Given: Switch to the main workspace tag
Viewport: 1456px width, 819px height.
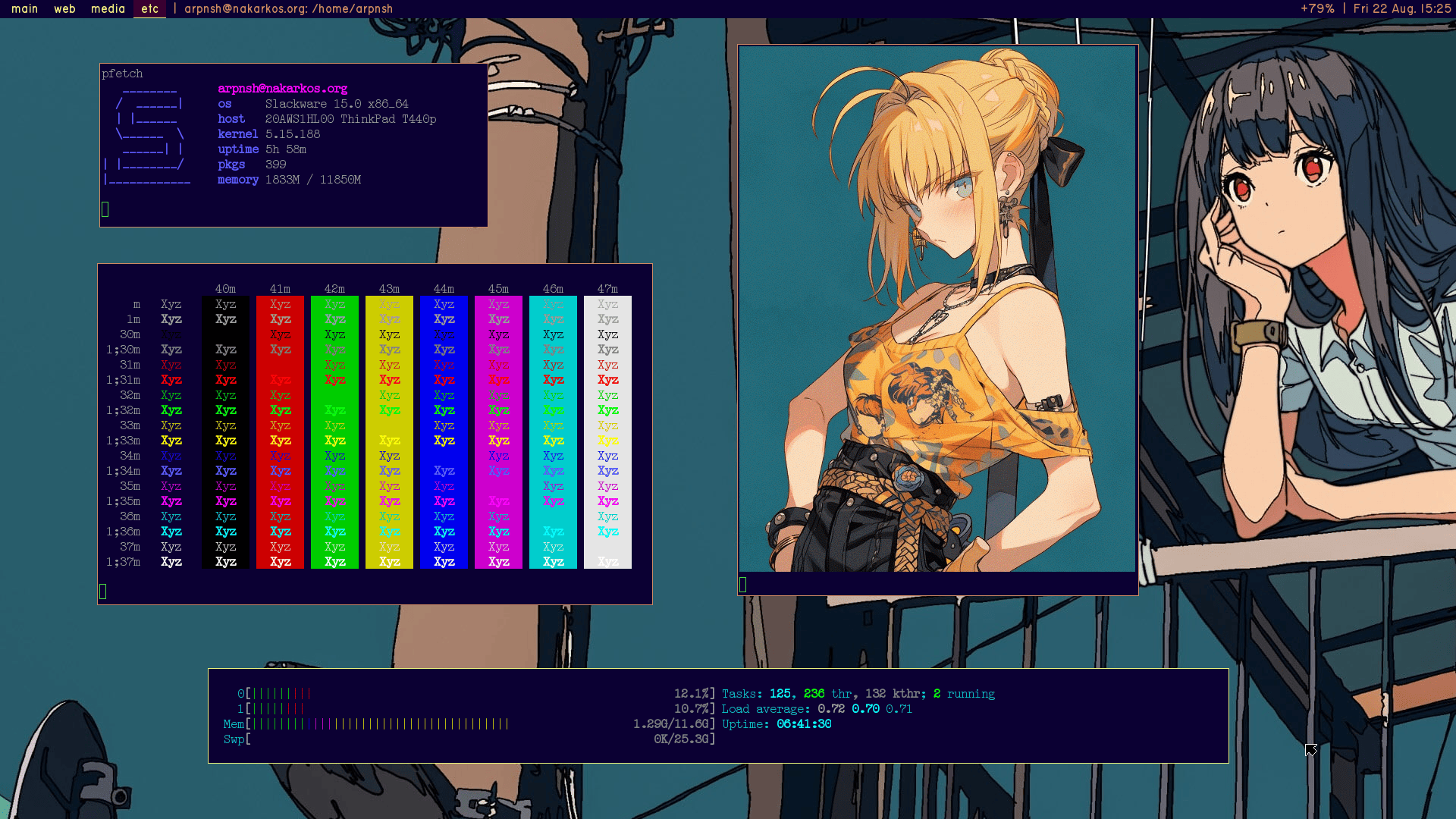Looking at the screenshot, I should pyautogui.click(x=24, y=9).
